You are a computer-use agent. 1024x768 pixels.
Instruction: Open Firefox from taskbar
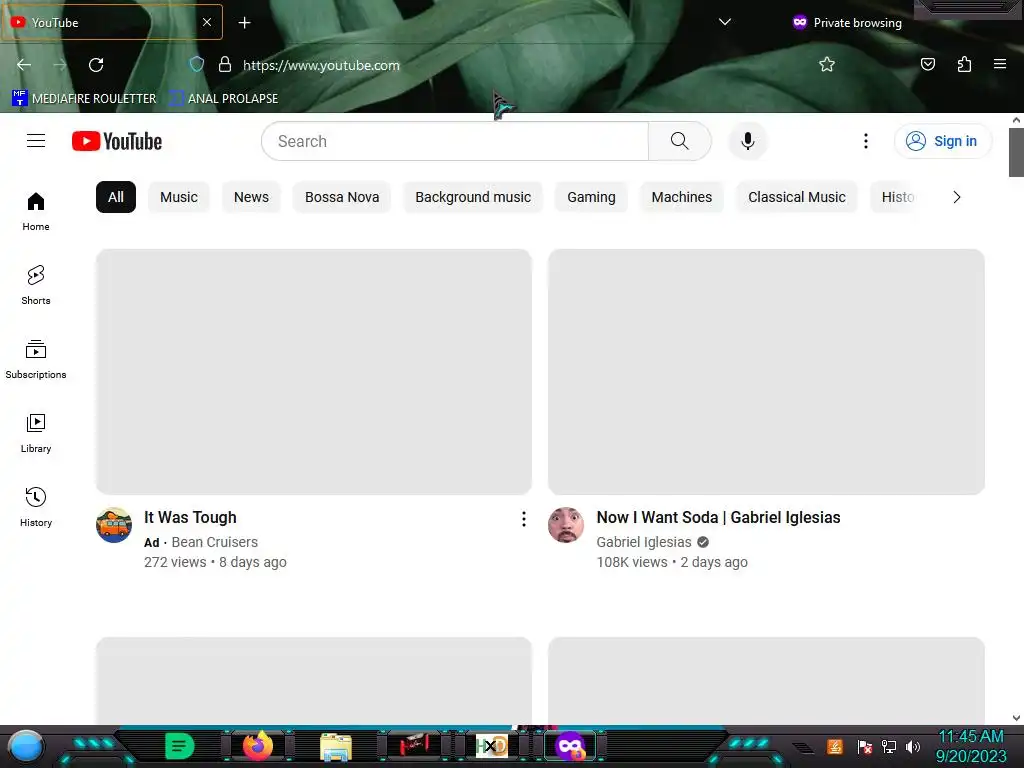258,746
